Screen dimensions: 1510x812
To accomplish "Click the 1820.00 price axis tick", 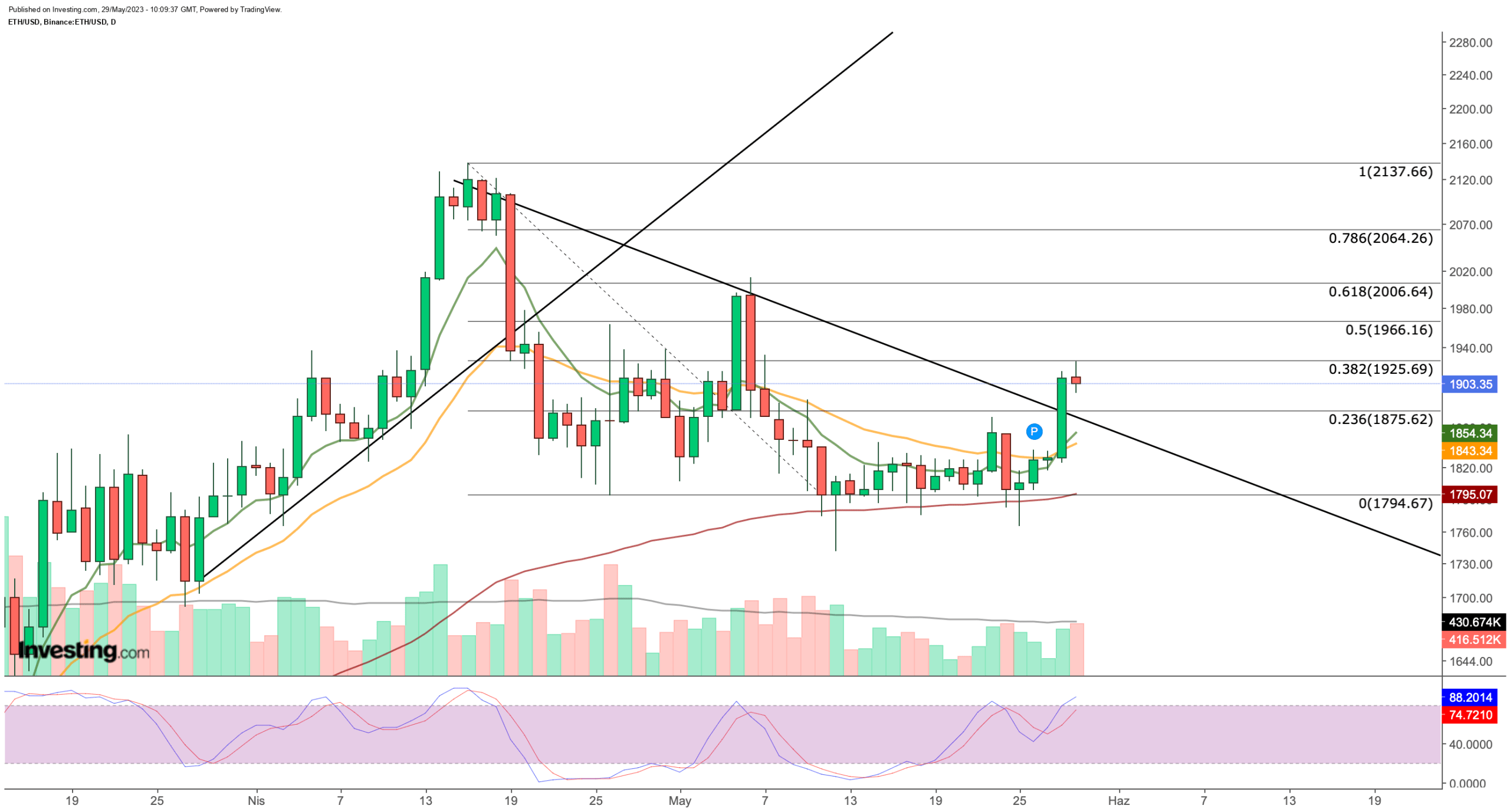I will (x=1470, y=468).
